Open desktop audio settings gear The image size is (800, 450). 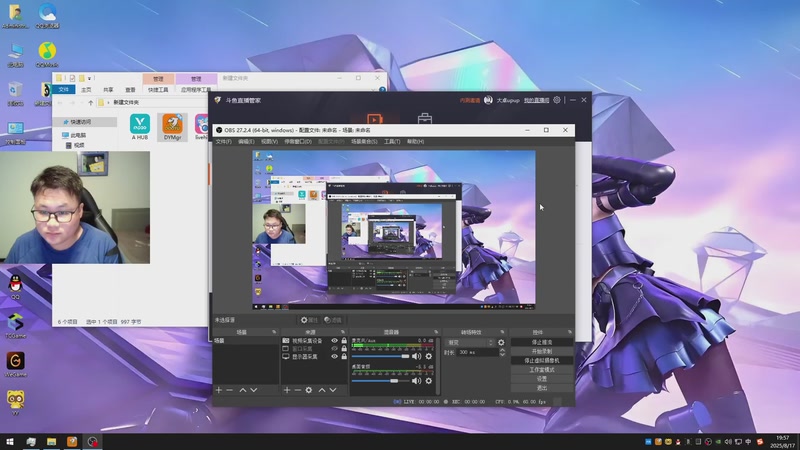pos(429,381)
